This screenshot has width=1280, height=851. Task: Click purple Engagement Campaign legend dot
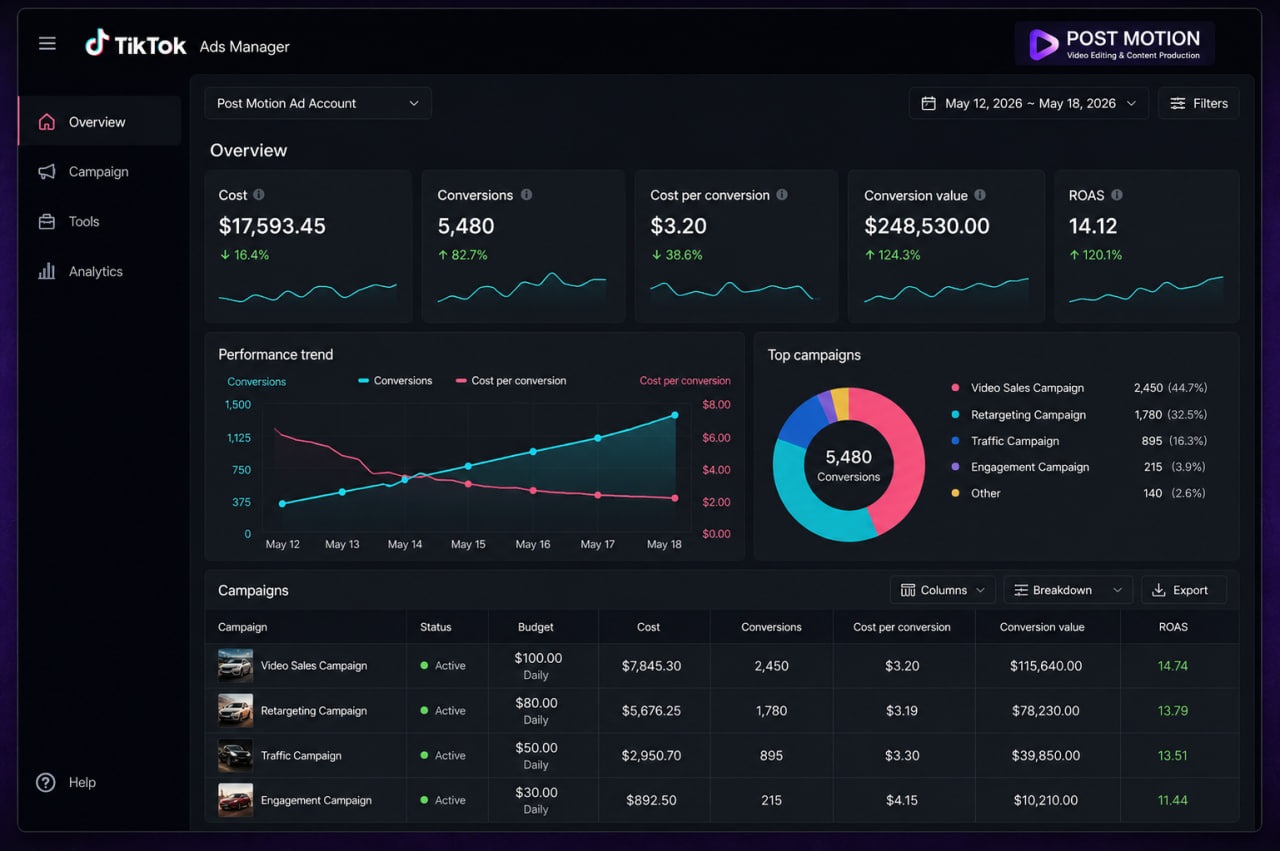coord(955,466)
